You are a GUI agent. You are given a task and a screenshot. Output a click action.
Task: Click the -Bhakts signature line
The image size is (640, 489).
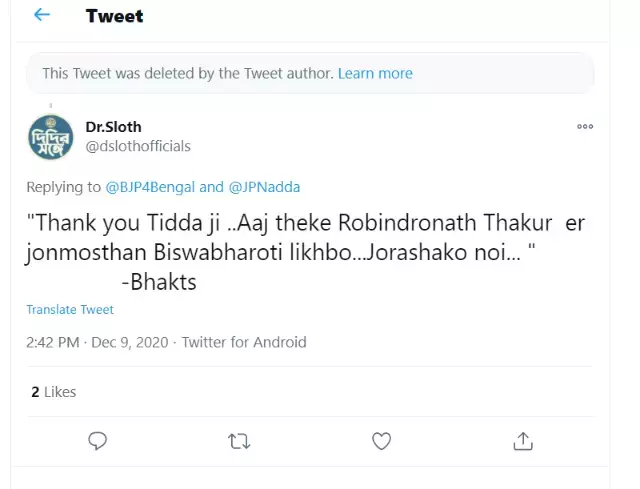(159, 282)
